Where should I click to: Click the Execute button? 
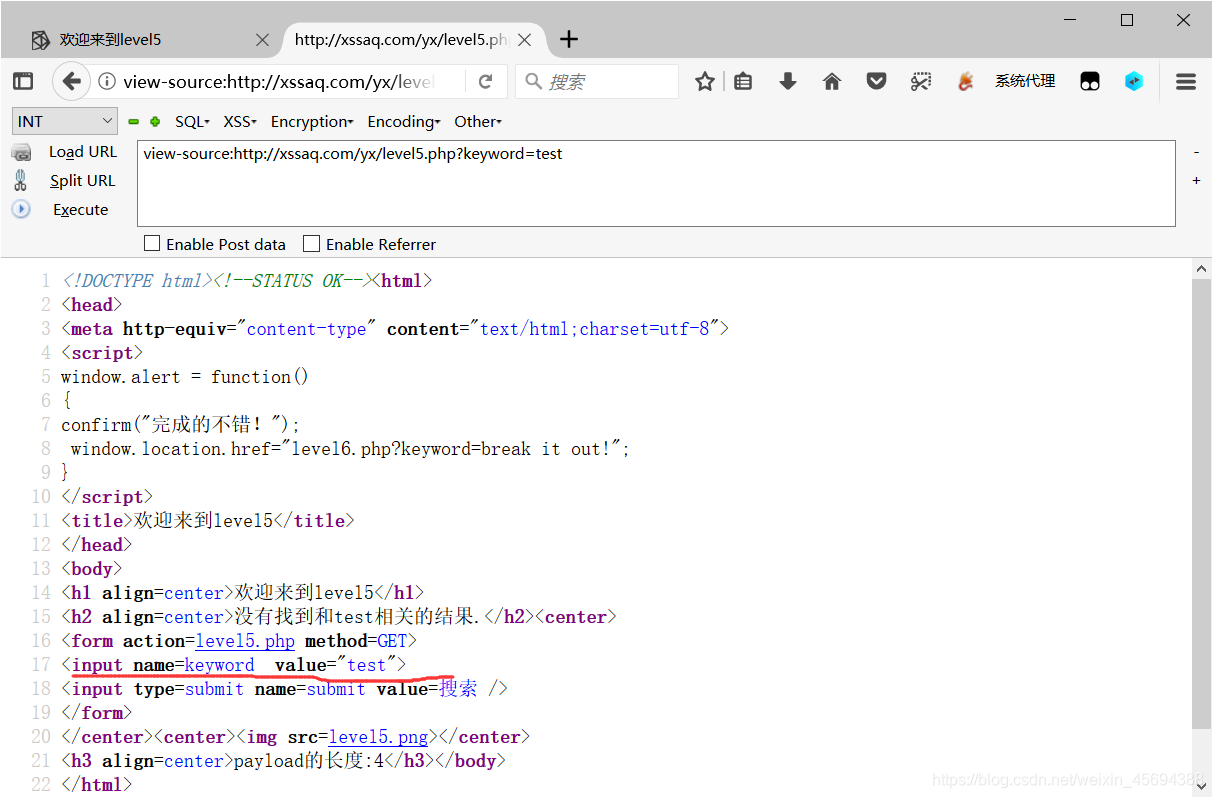tap(81, 210)
